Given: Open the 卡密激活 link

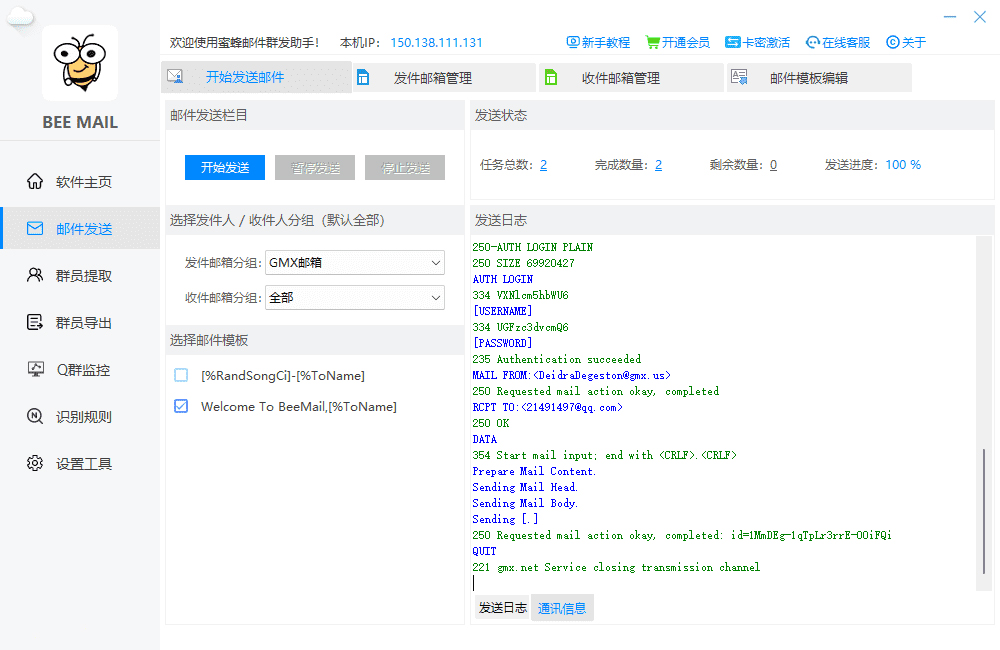Looking at the screenshot, I should (x=758, y=42).
